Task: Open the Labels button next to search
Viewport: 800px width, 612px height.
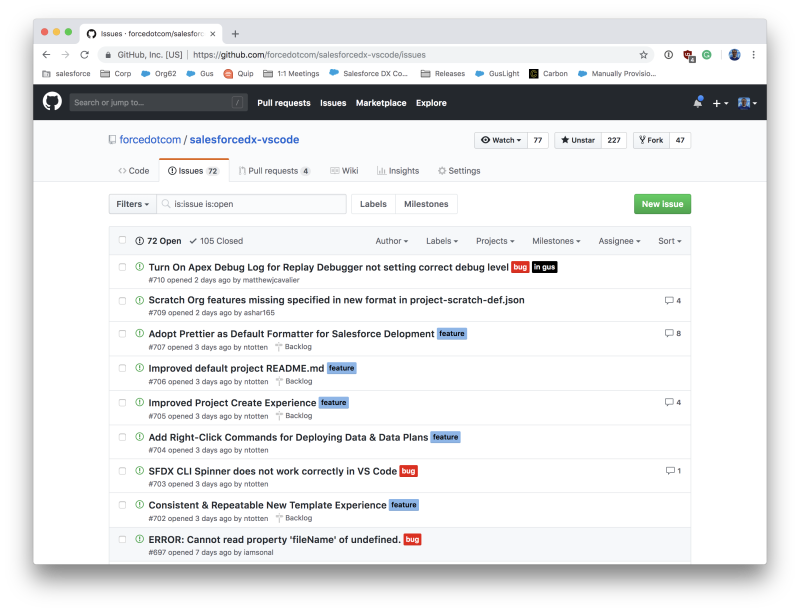Action: [x=373, y=203]
